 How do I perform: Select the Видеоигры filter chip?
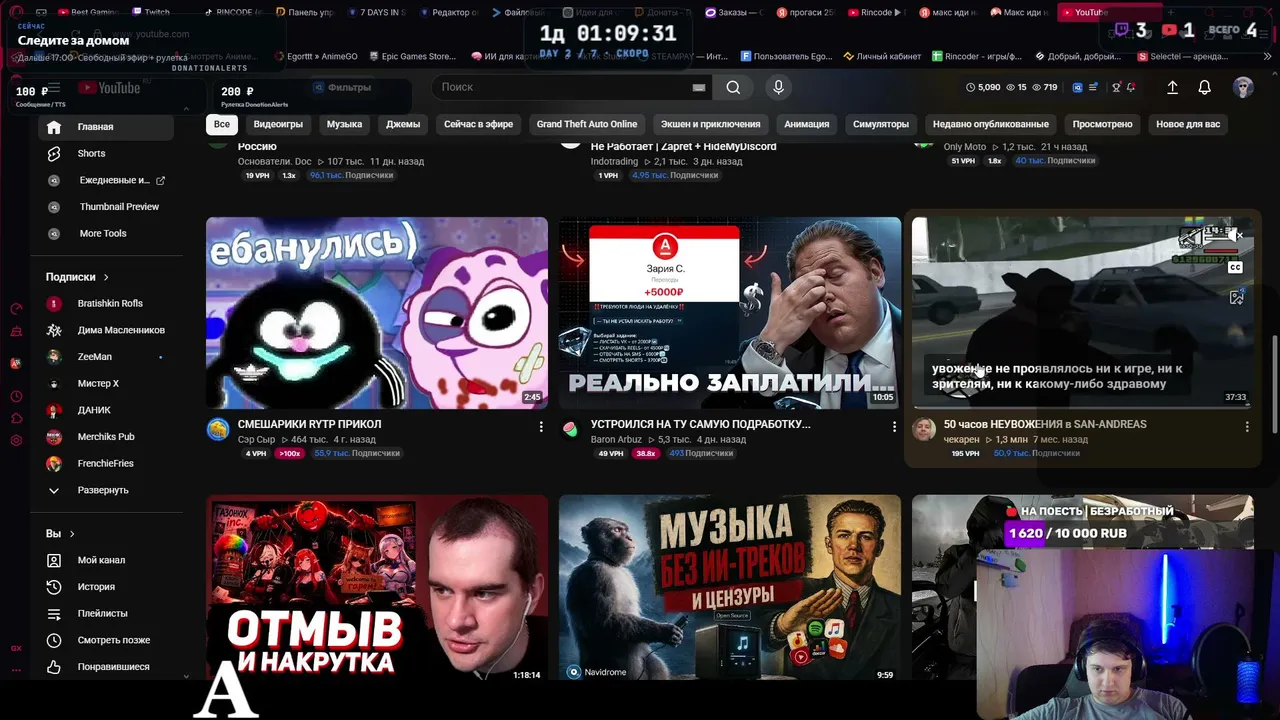[x=278, y=124]
